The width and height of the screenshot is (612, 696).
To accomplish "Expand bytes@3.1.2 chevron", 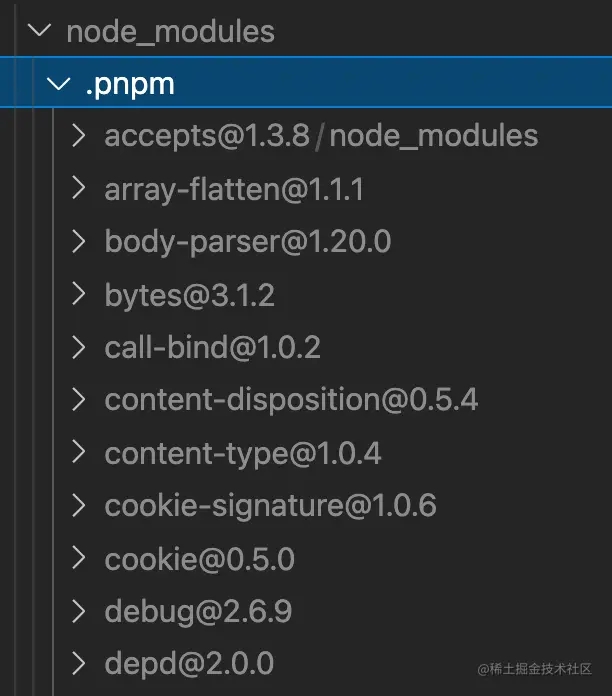I will (79, 294).
